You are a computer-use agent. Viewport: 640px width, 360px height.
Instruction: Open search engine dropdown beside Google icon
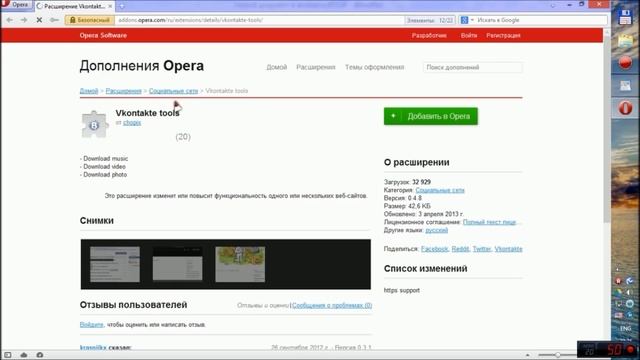tap(472, 20)
